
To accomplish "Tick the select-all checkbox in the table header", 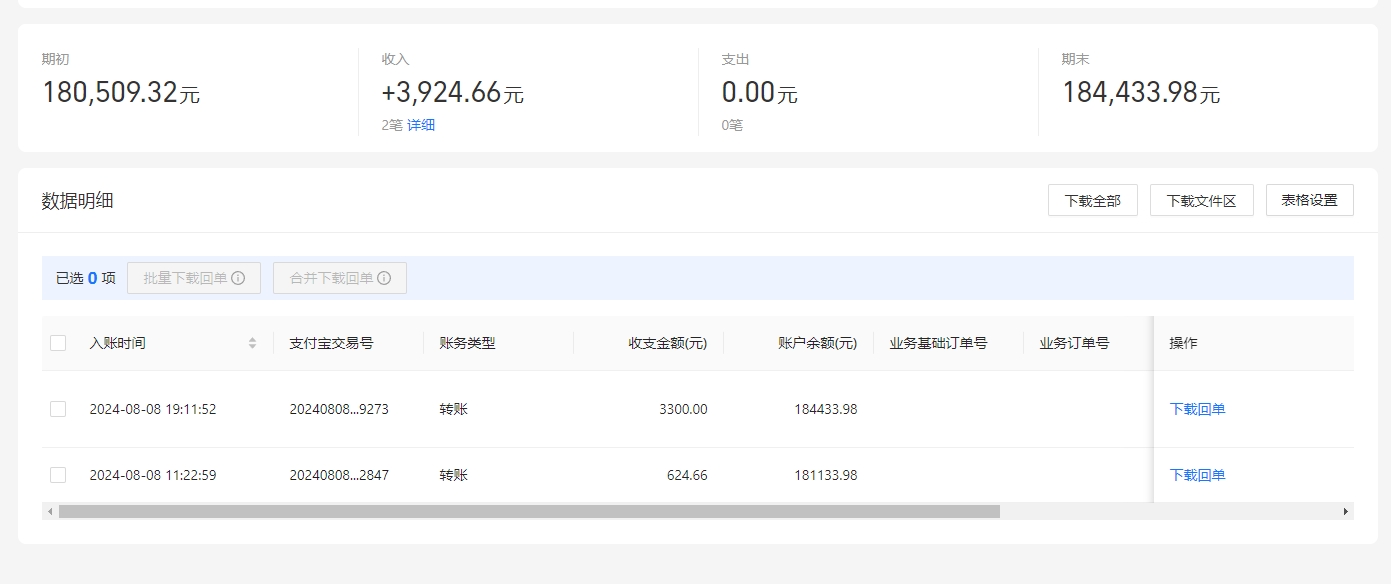I will click(58, 343).
